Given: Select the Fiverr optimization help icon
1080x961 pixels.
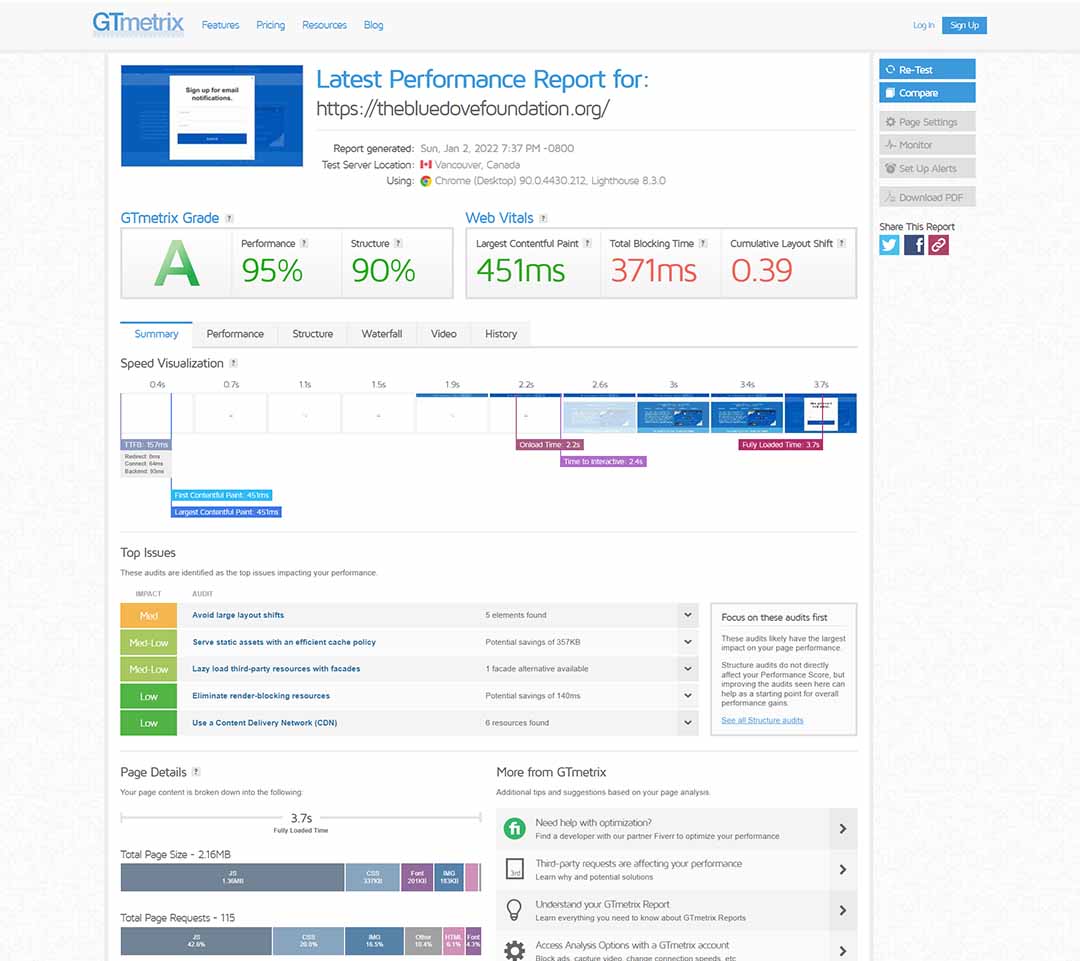Looking at the screenshot, I should 514,828.
